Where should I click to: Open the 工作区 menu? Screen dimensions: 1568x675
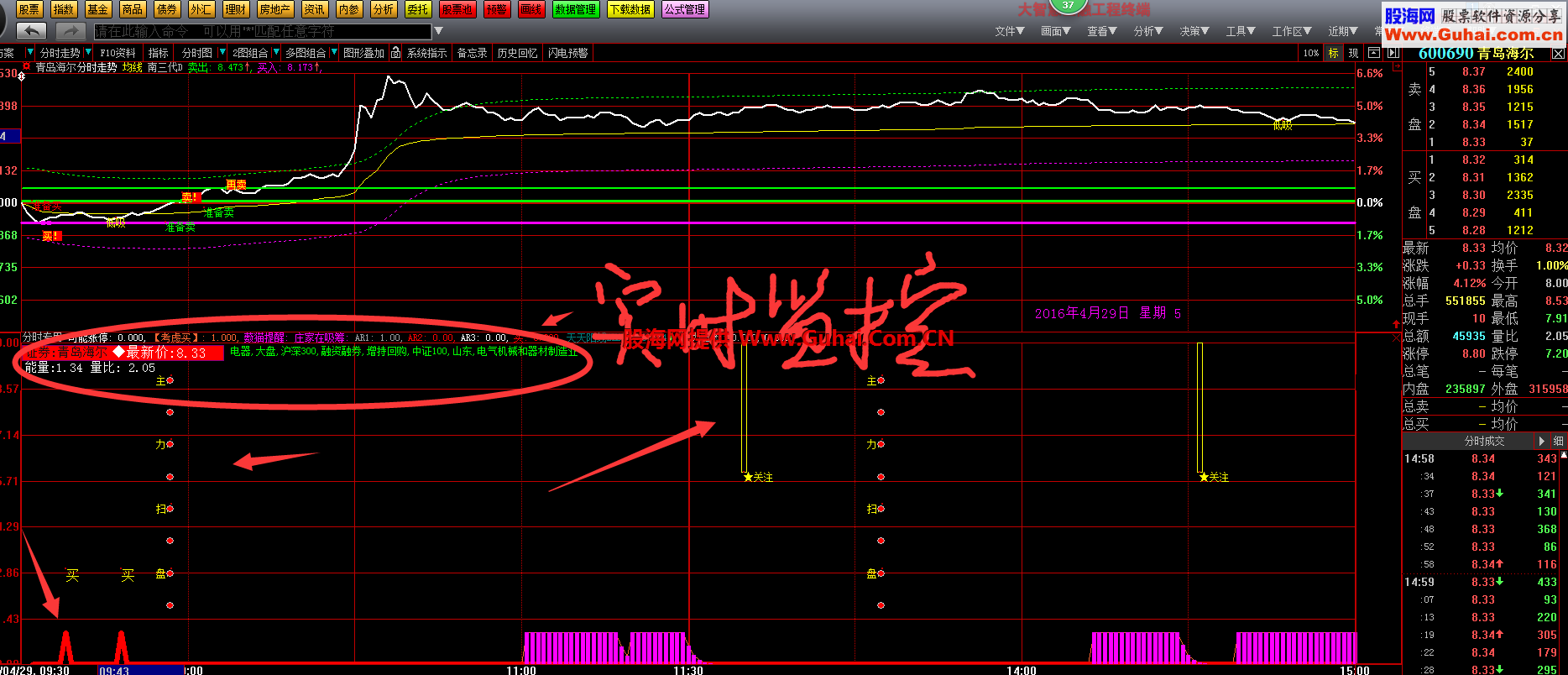point(1291,31)
